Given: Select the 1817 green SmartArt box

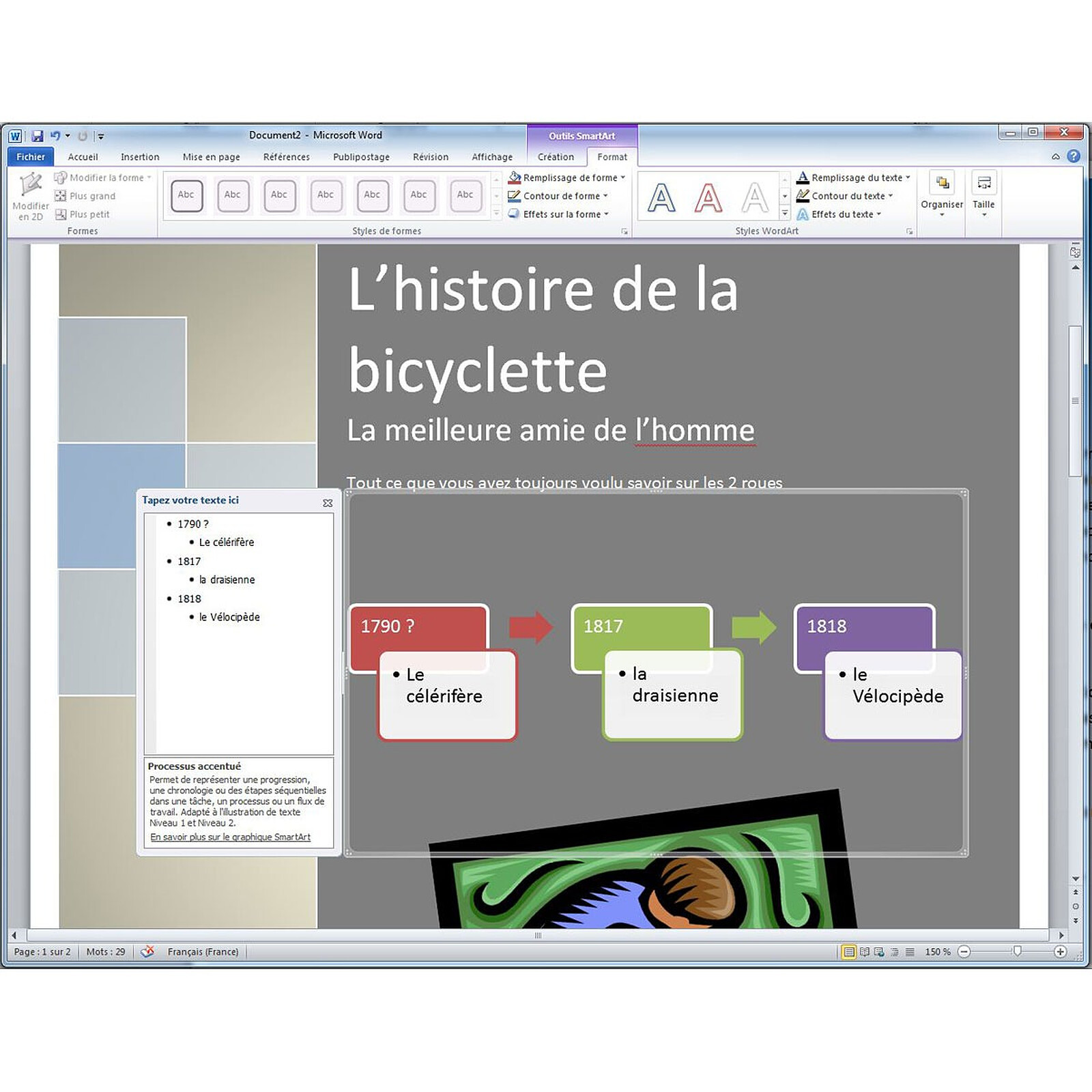Looking at the screenshot, I should click(640, 626).
